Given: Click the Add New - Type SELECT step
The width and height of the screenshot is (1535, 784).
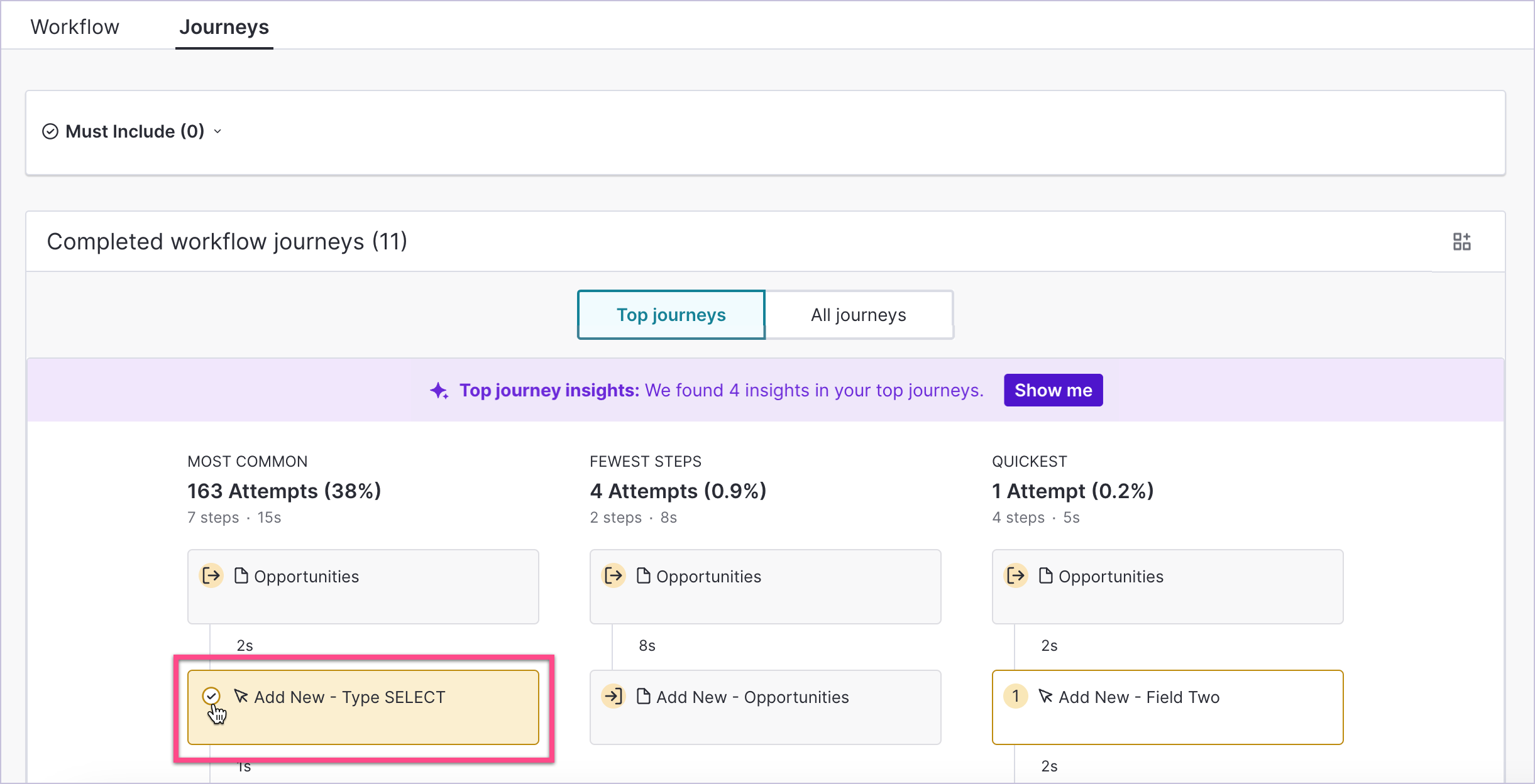Looking at the screenshot, I should click(363, 707).
